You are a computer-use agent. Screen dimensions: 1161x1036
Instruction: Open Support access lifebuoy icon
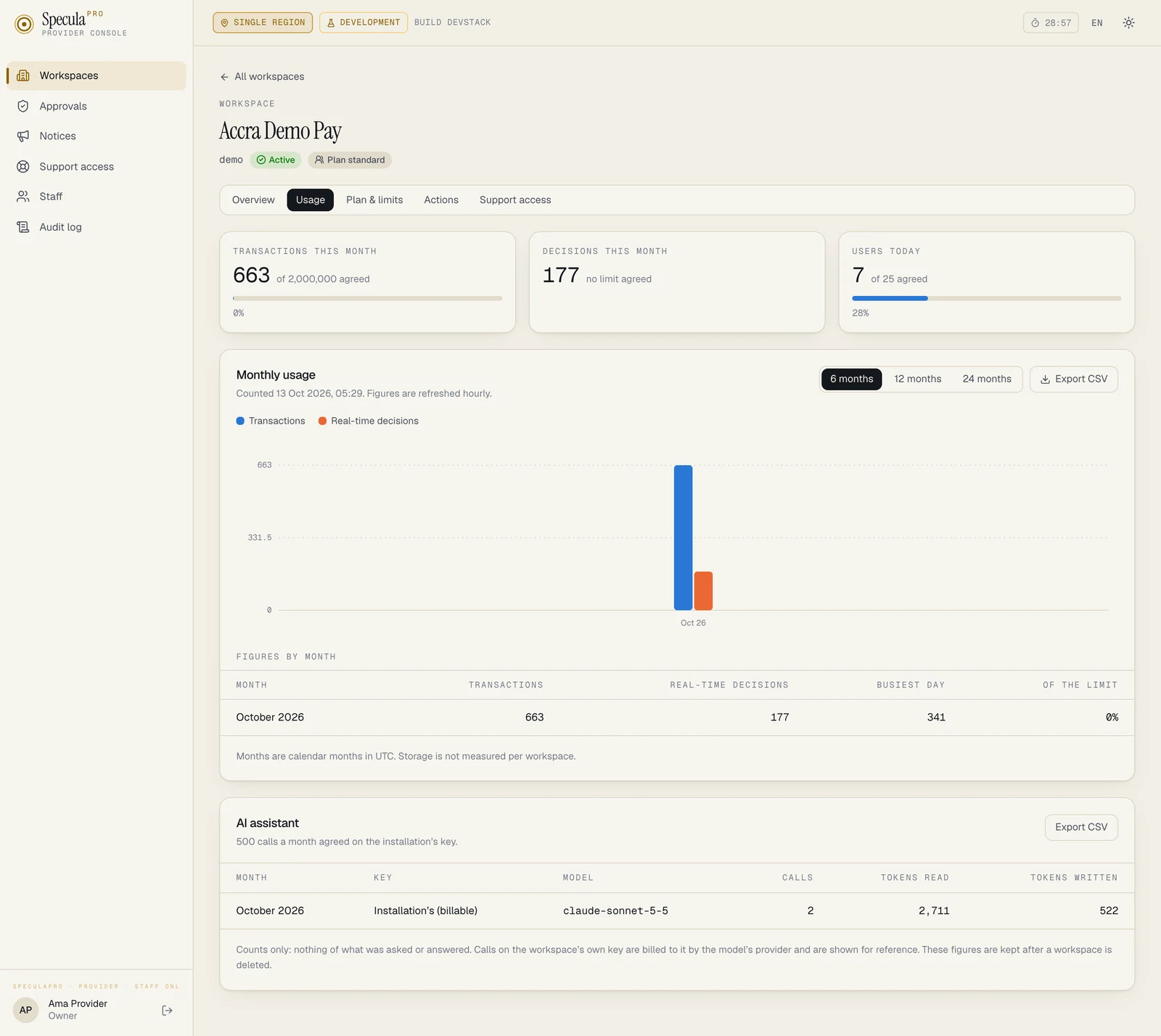[23, 166]
